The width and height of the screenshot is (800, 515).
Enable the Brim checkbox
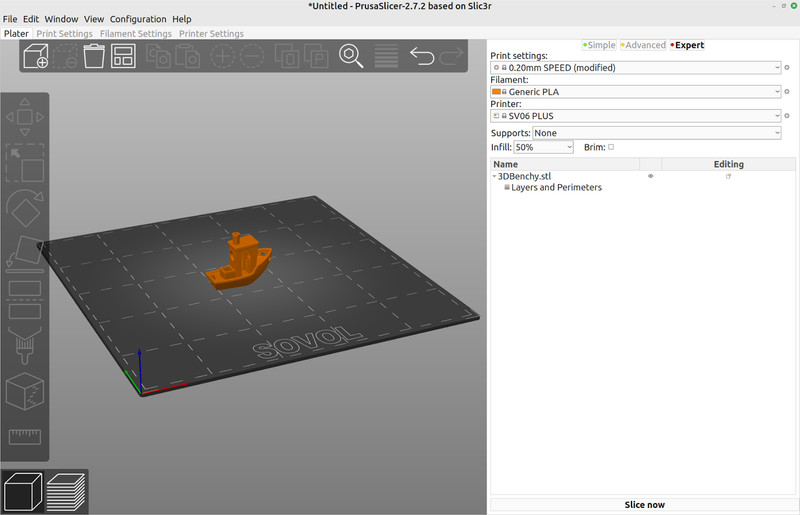click(x=611, y=147)
